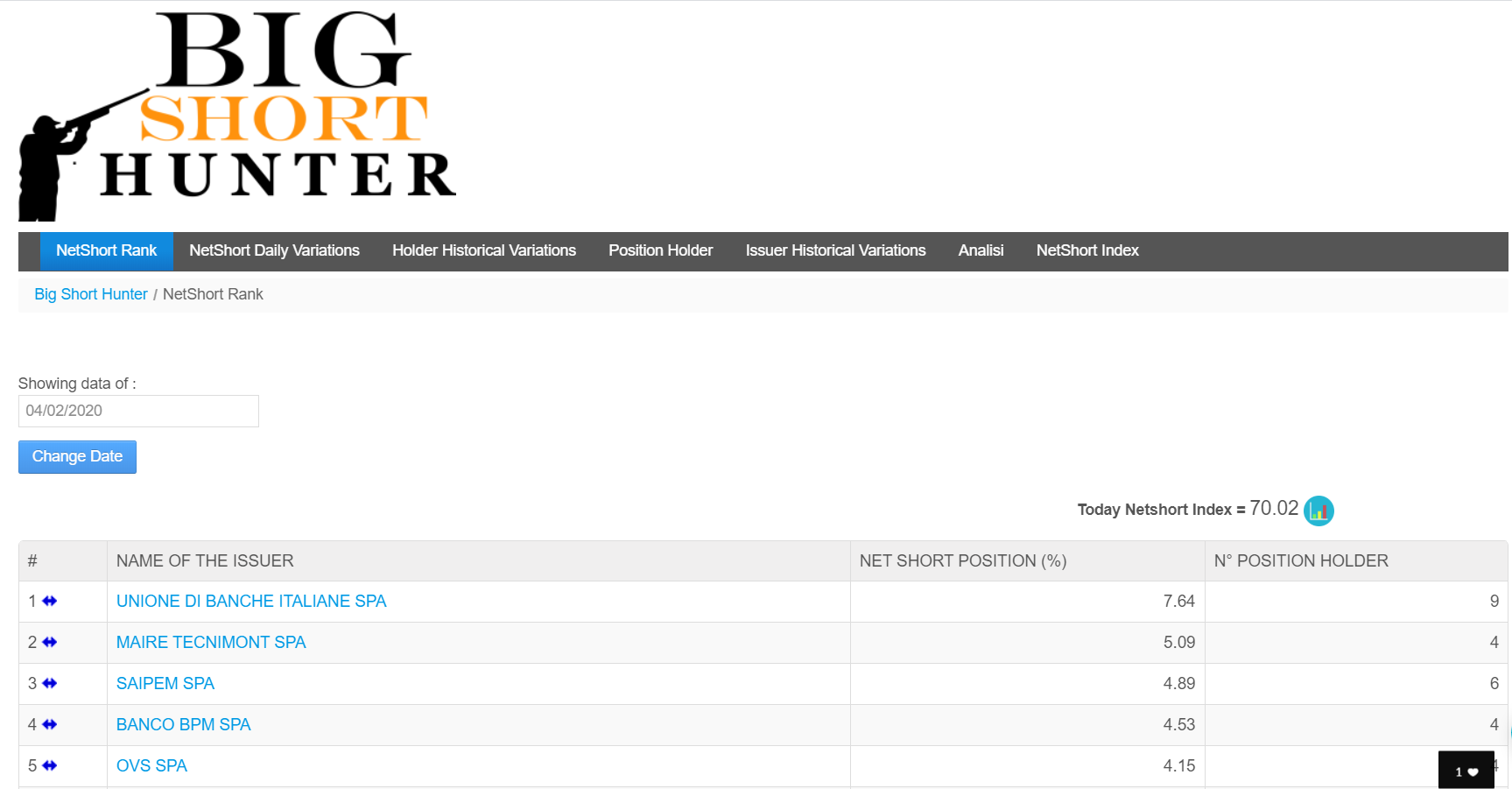Image resolution: width=1512 pixels, height=789 pixels.
Task: Click net short value 7.64
Action: (x=1179, y=602)
